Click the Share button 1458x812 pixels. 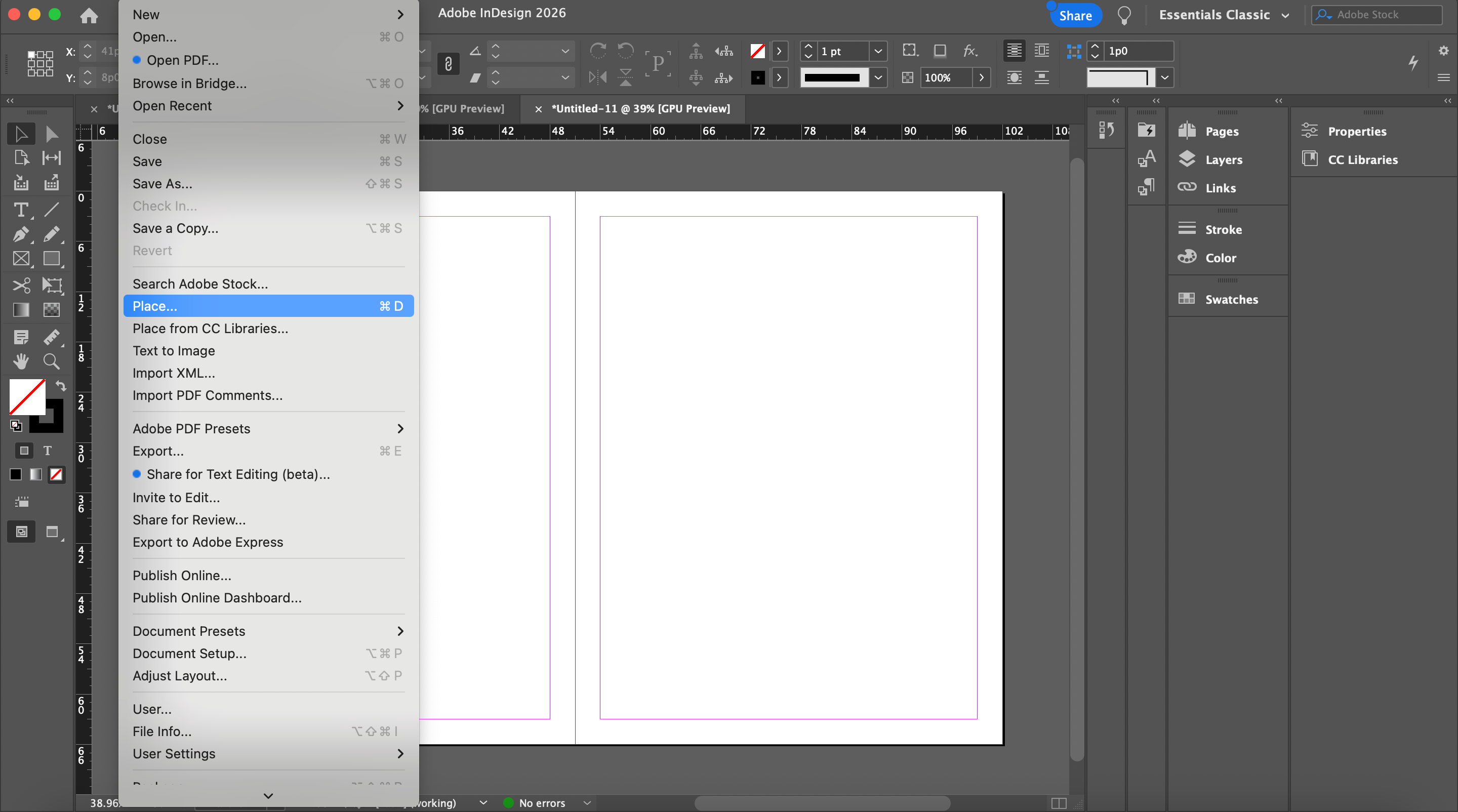[1075, 15]
